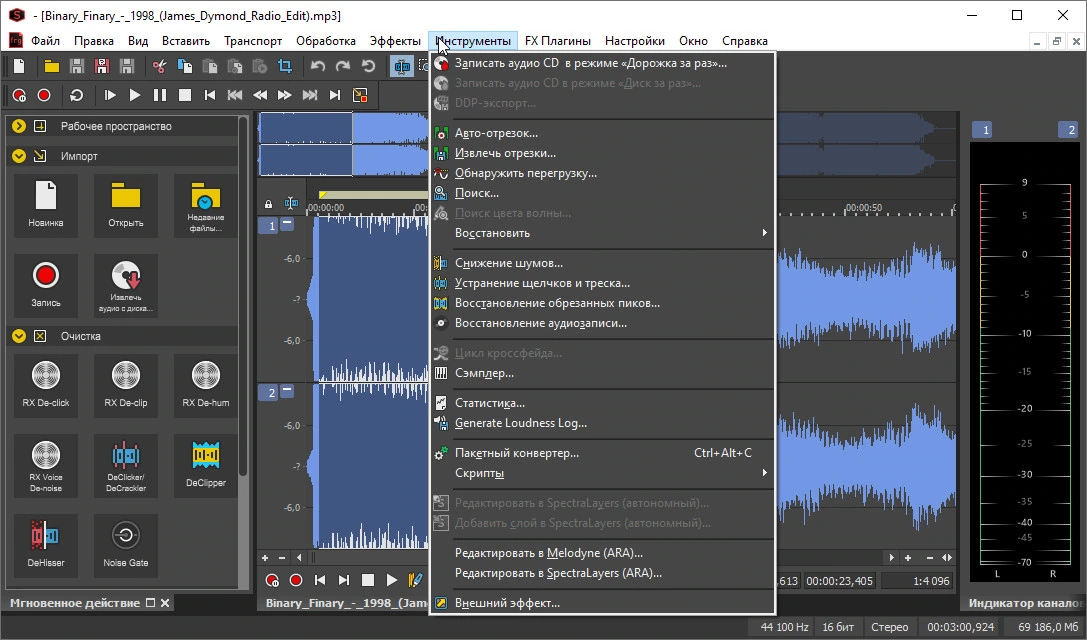
Task: Click the scissors Cut icon
Action: click(x=159, y=67)
